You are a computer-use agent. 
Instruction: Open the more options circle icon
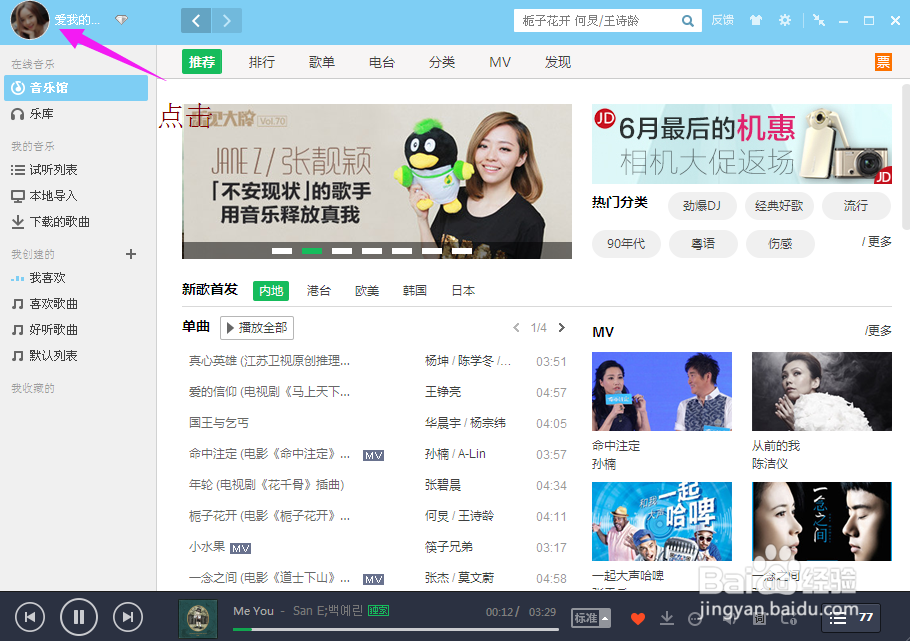[x=695, y=620]
